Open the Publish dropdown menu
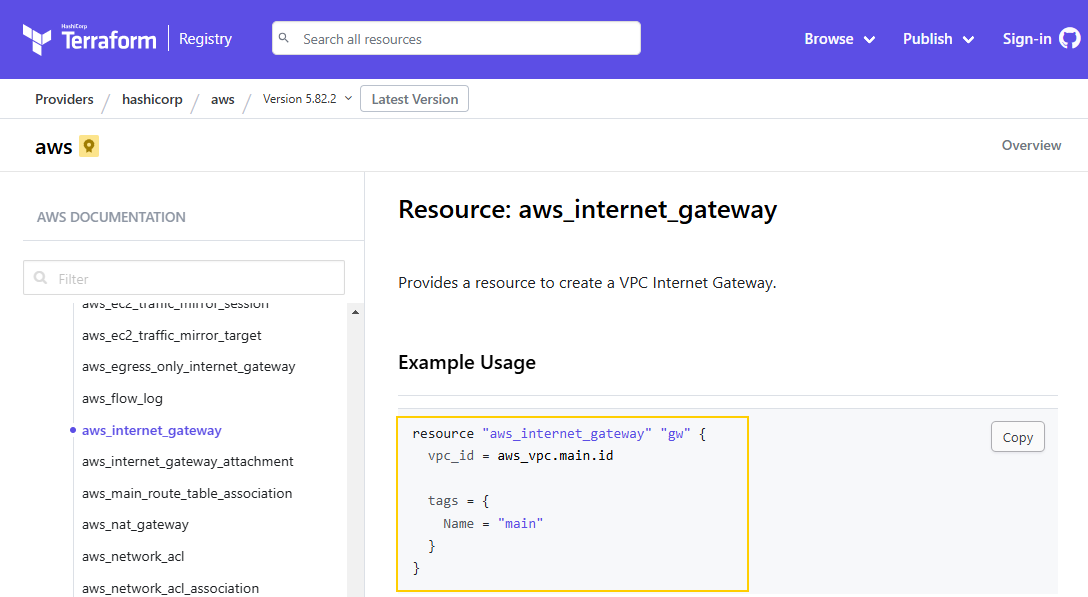The height and width of the screenshot is (597, 1088). [x=939, y=39]
